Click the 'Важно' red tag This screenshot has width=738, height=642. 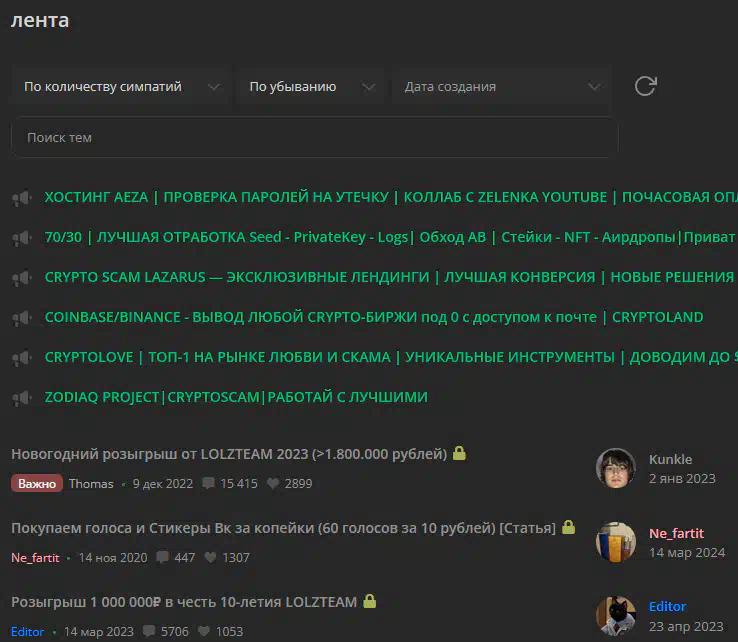(x=37, y=483)
